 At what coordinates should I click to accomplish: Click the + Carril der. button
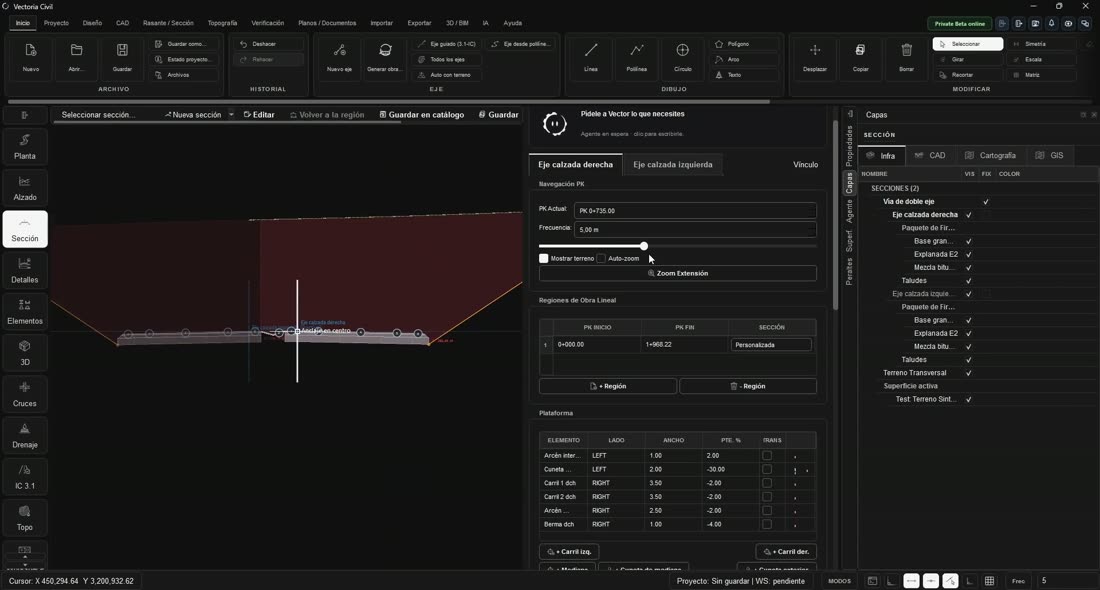786,551
